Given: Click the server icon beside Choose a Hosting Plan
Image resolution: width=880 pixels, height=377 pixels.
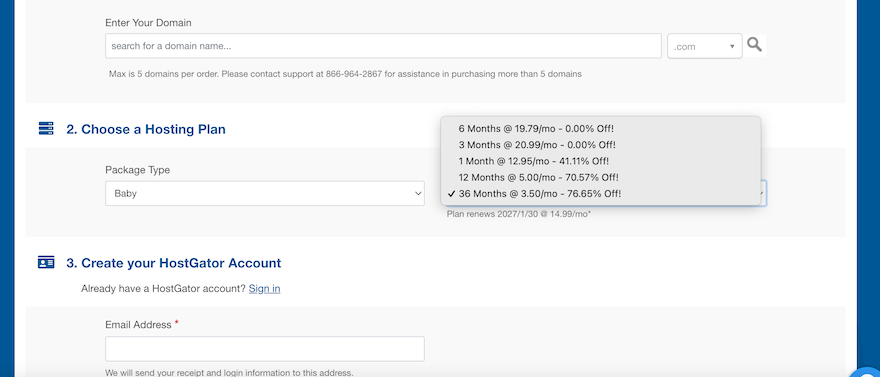Looking at the screenshot, I should [46, 128].
